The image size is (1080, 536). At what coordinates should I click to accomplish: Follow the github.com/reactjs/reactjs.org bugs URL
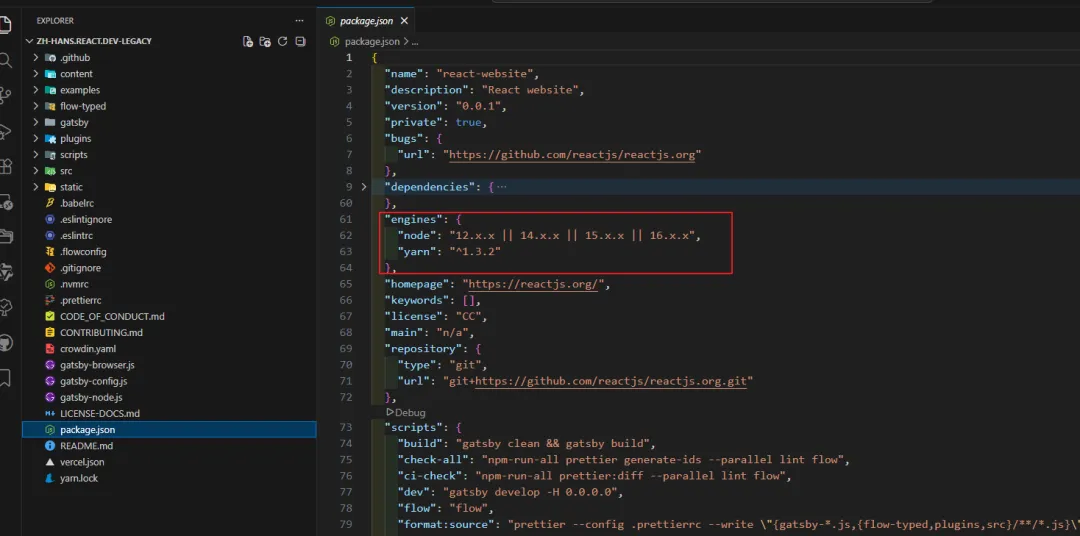pyautogui.click(x=572, y=154)
